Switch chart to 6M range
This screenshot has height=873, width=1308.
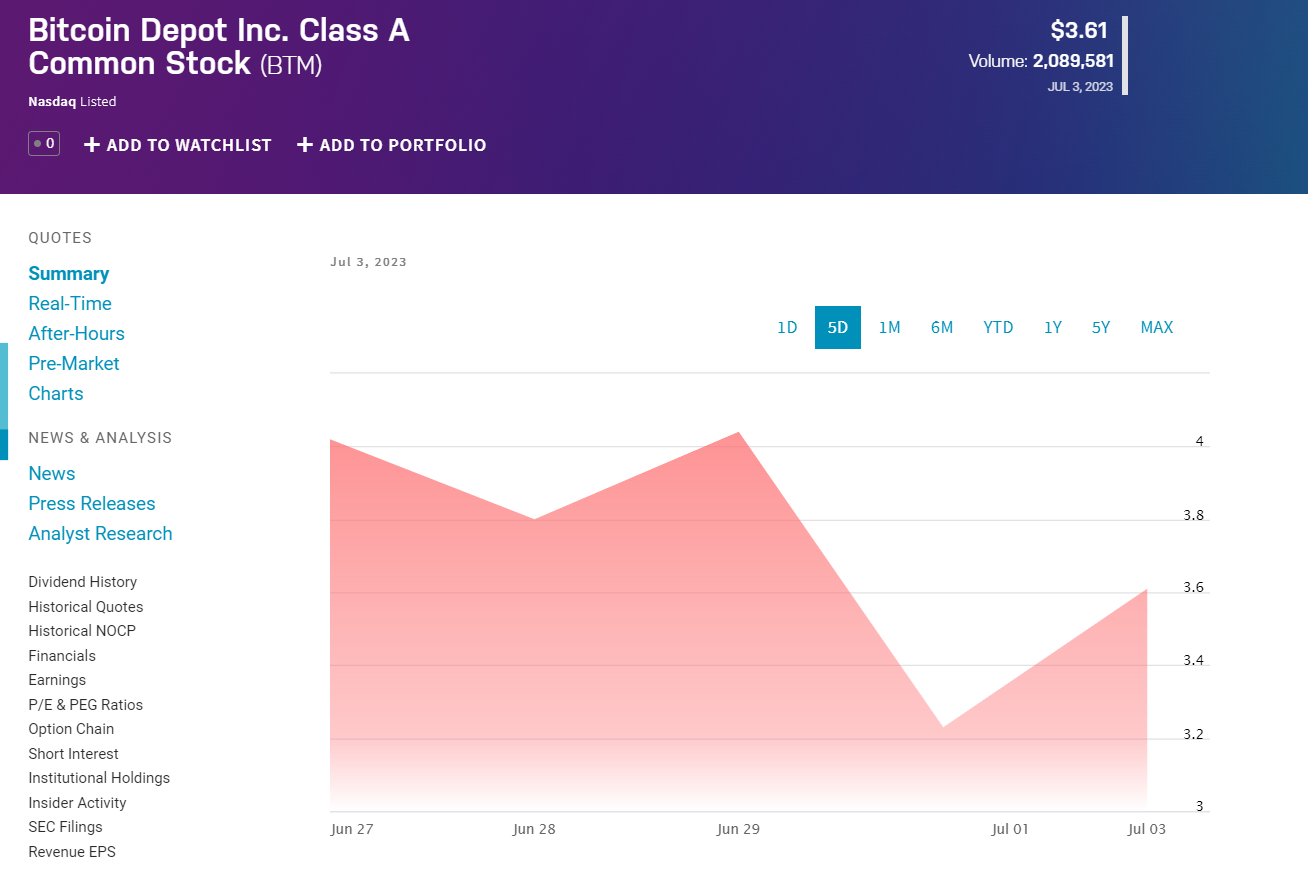coord(942,328)
